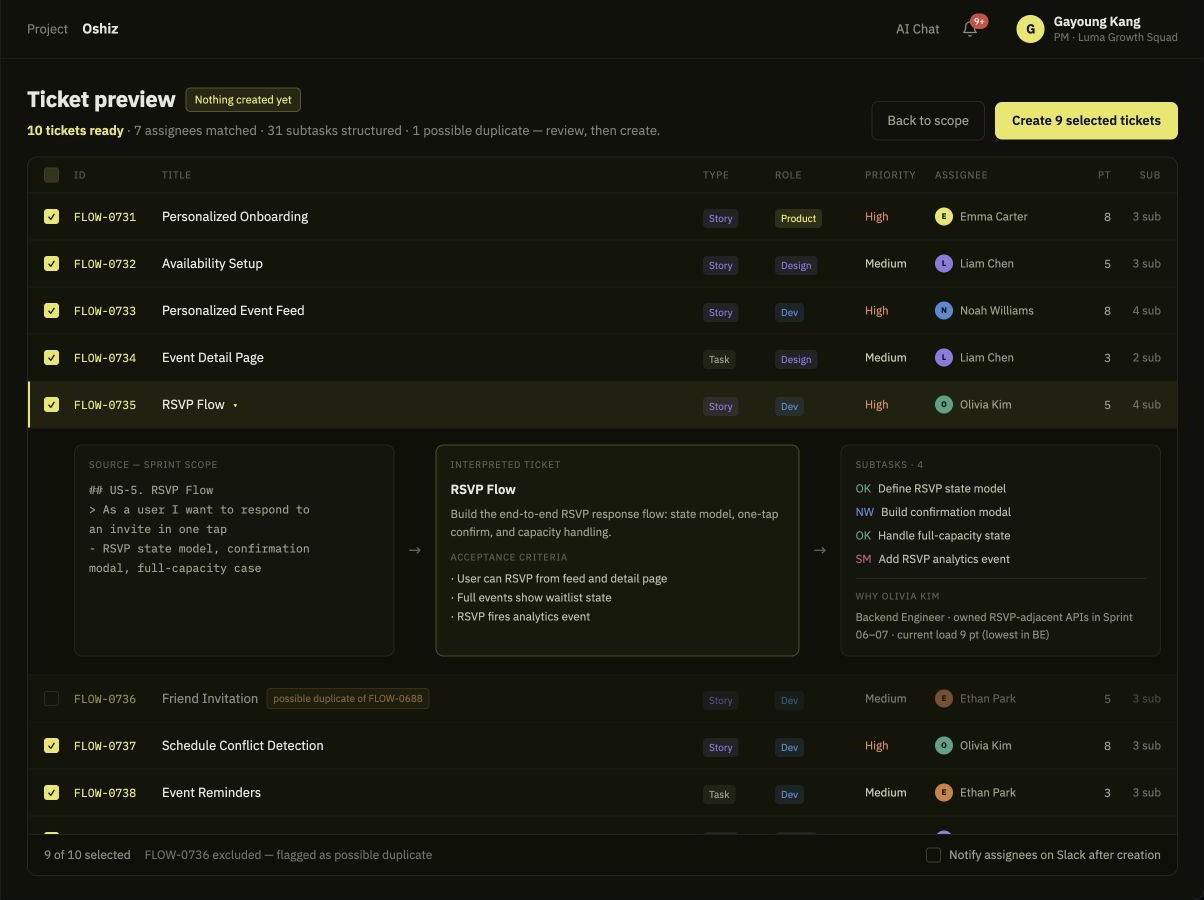Viewport: 1204px width, 900px height.
Task: Click the FLOW-0737 ticket ID
Action: coord(105,746)
